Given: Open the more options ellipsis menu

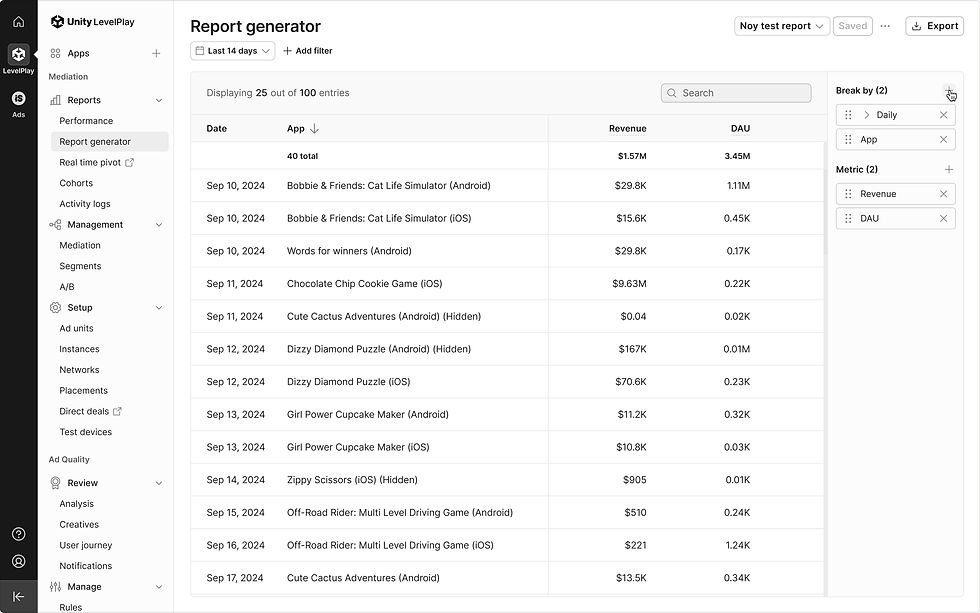Looking at the screenshot, I should click(x=885, y=26).
